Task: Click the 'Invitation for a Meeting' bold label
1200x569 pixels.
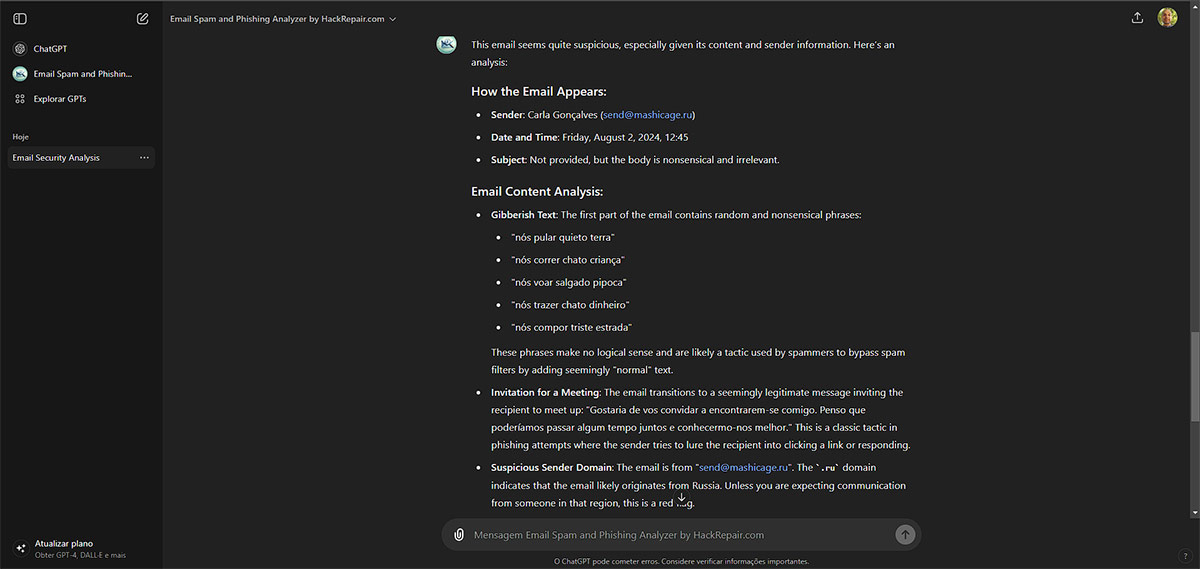Action: 545,392
